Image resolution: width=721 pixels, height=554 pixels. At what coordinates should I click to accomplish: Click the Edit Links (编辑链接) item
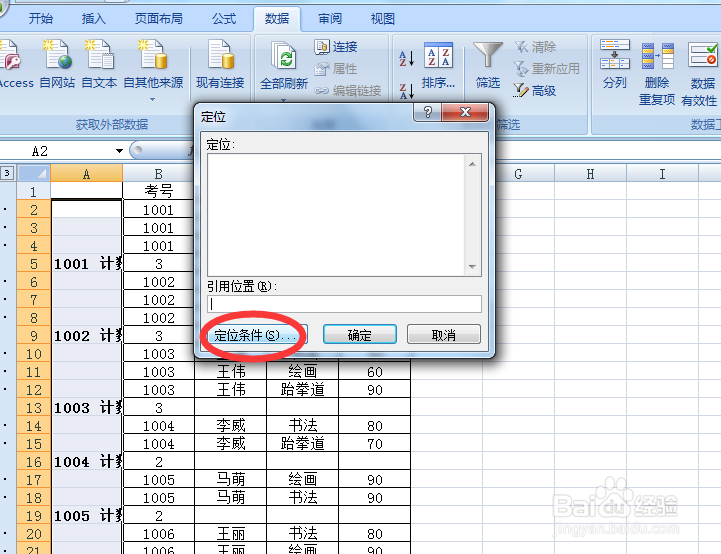(x=348, y=91)
